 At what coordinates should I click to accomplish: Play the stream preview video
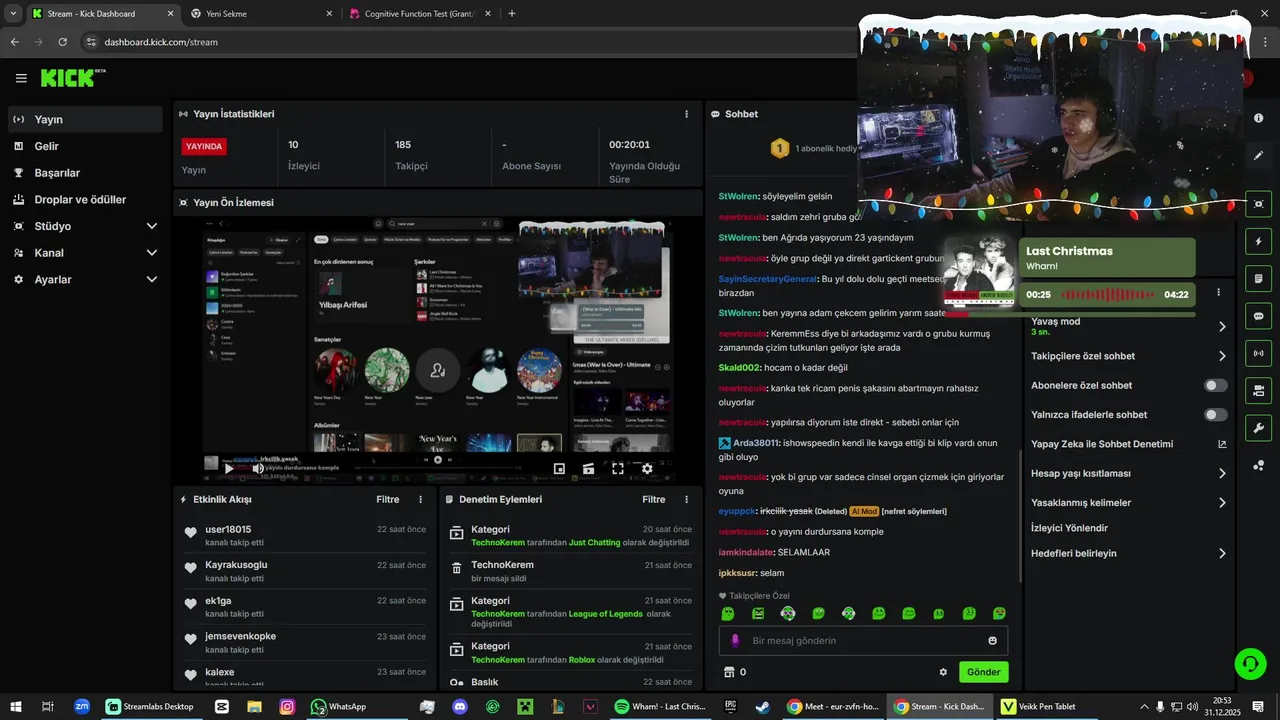[229, 468]
